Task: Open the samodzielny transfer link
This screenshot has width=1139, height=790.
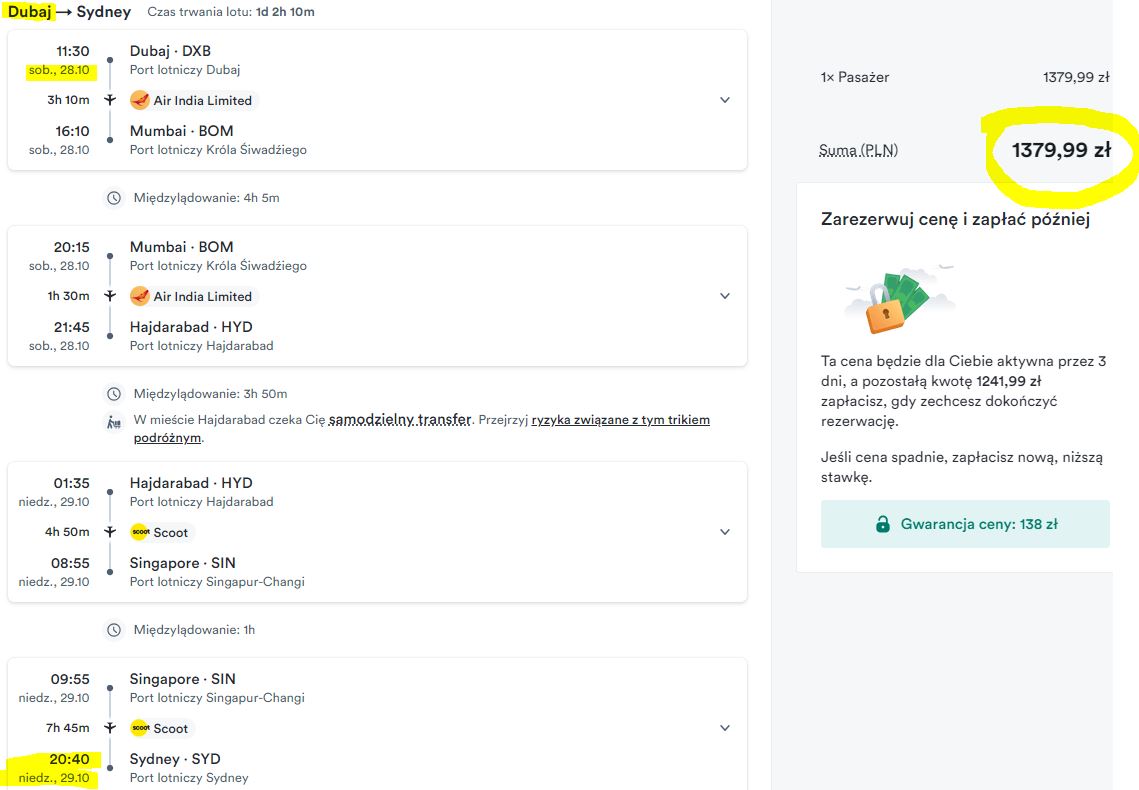Action: 400,420
